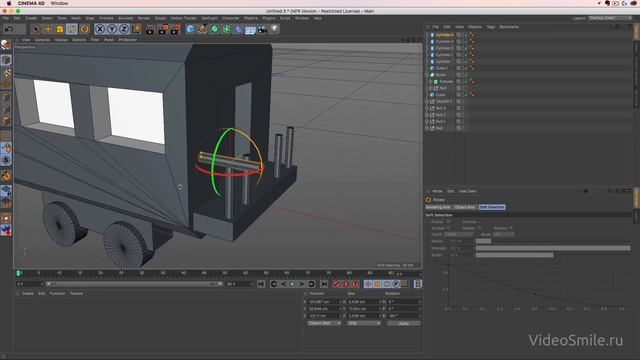
Task: Select Texture mode icon in left sidebar
Action: 6,73
